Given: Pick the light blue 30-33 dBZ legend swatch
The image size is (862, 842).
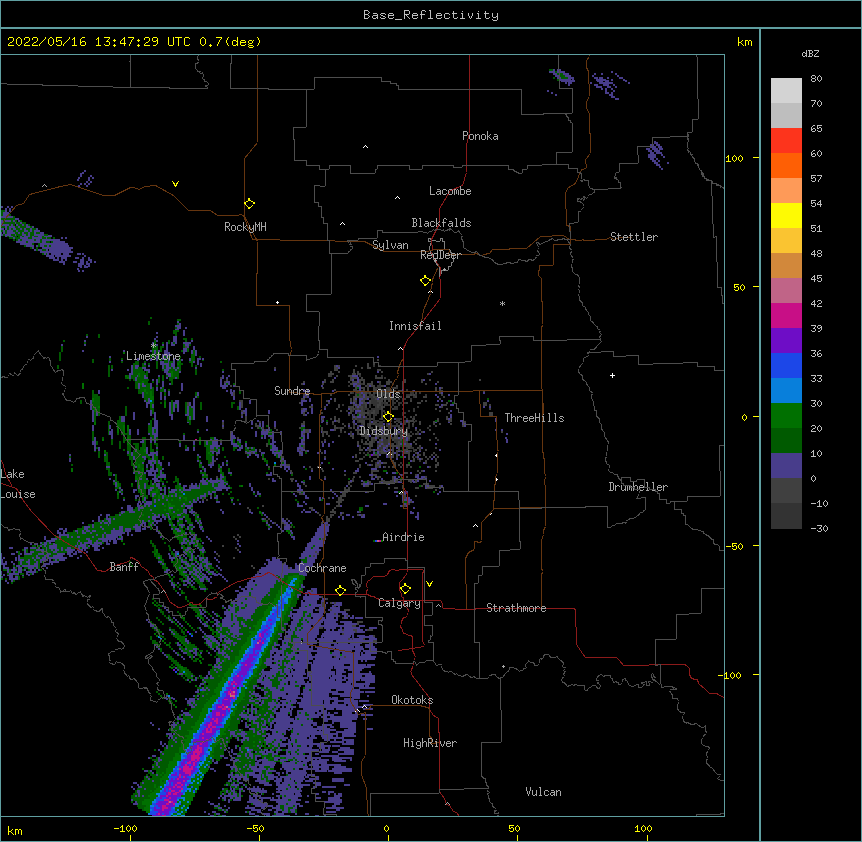Looking at the screenshot, I should coord(786,391).
